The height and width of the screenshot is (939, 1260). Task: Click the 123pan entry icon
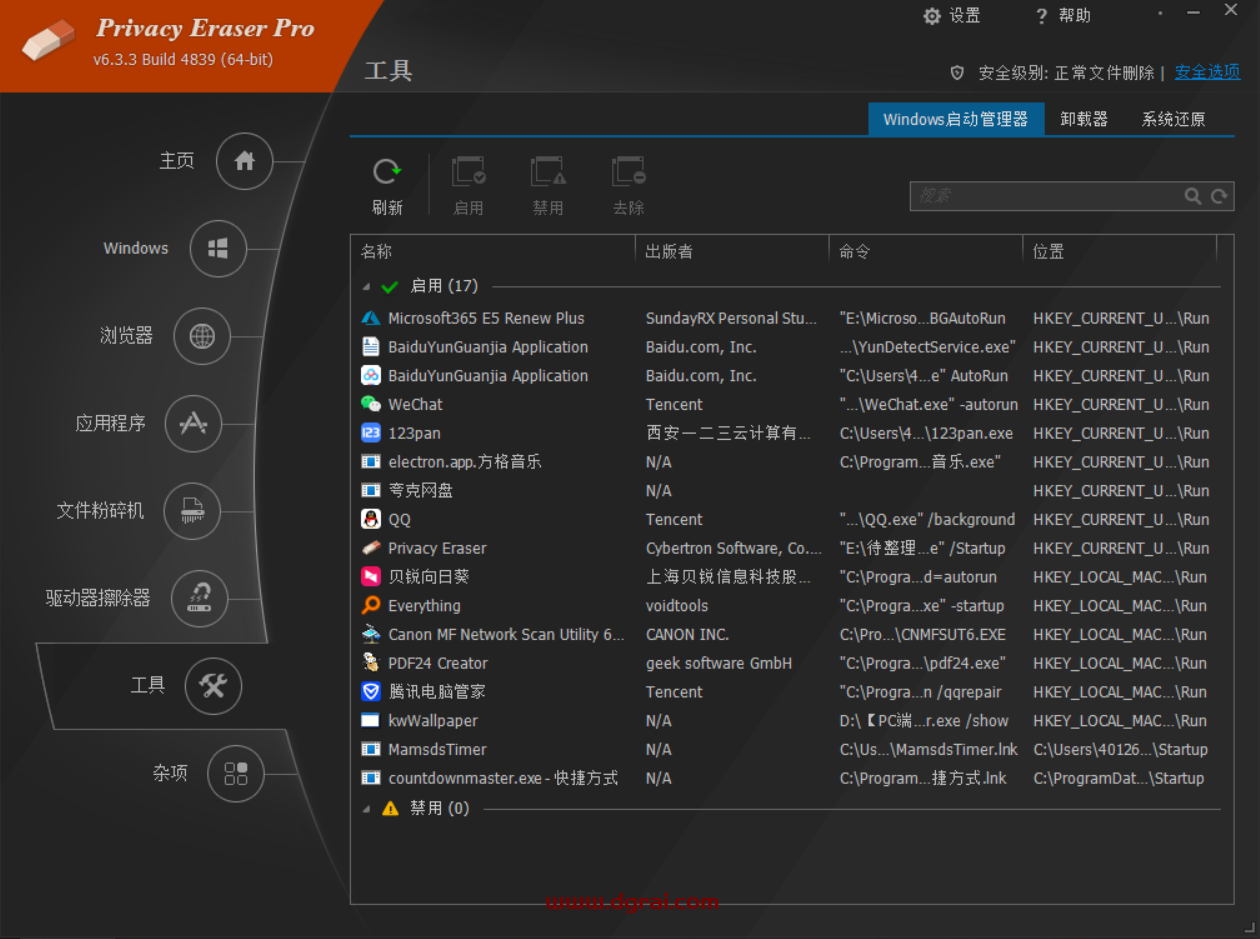point(371,433)
